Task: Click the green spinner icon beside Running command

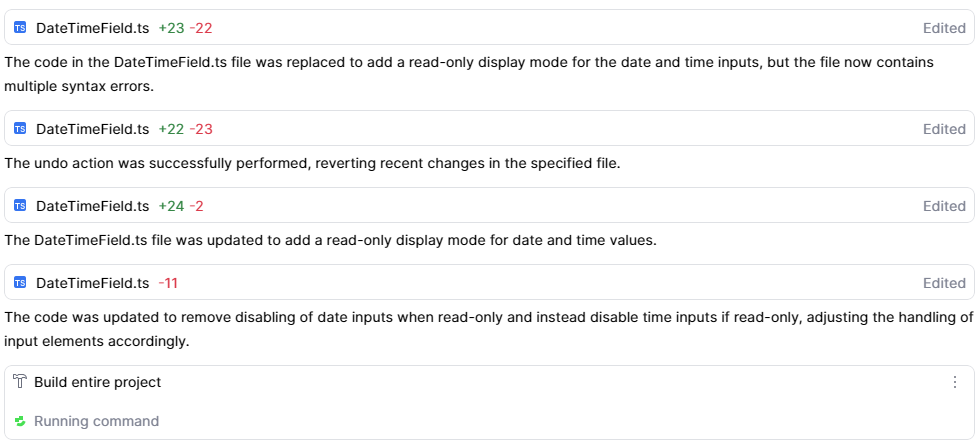Action: (x=20, y=421)
